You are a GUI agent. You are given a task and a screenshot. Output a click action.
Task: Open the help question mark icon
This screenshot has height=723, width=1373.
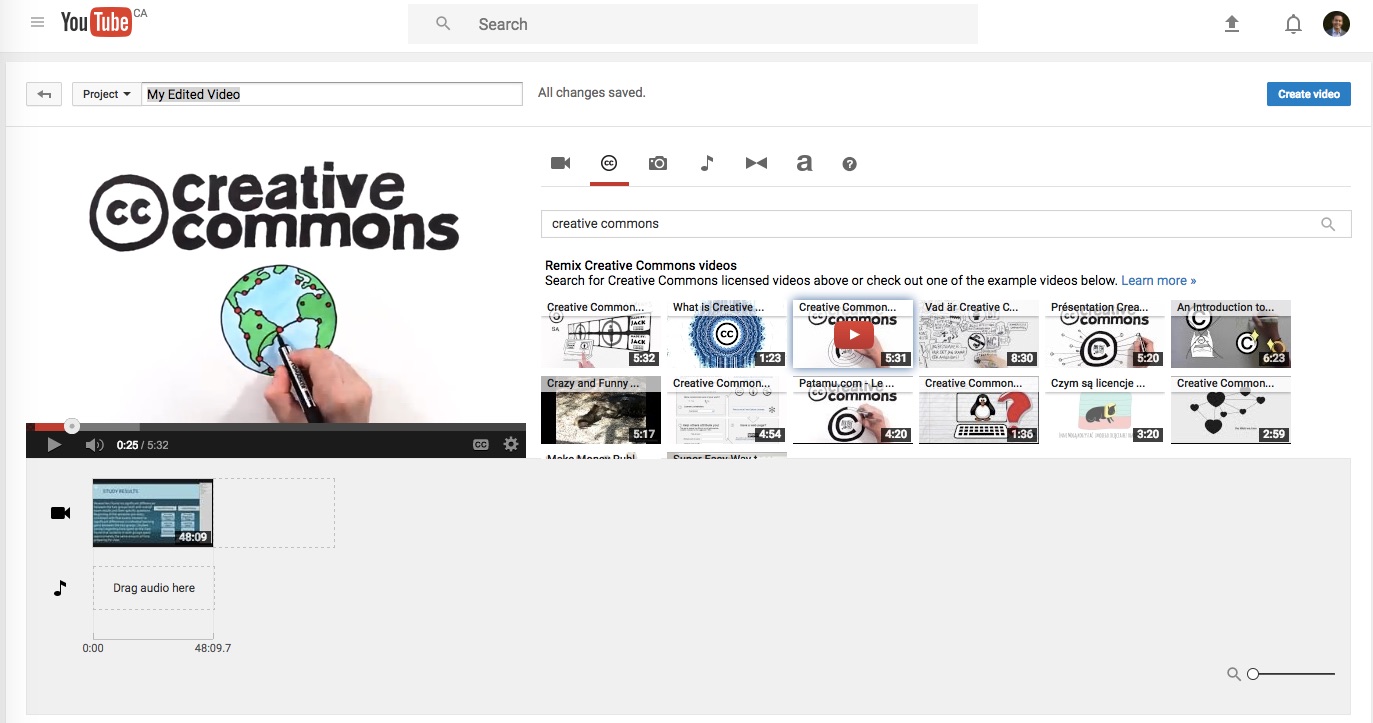point(850,164)
